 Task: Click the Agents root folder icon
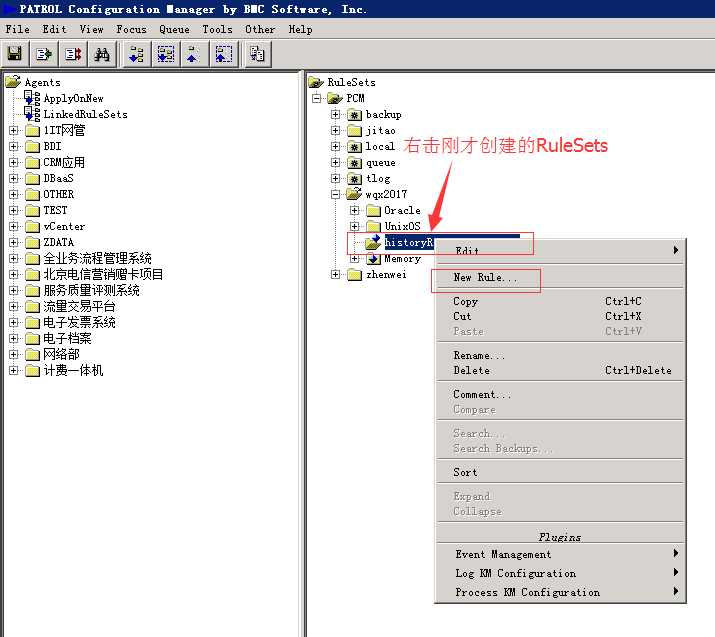tap(13, 82)
